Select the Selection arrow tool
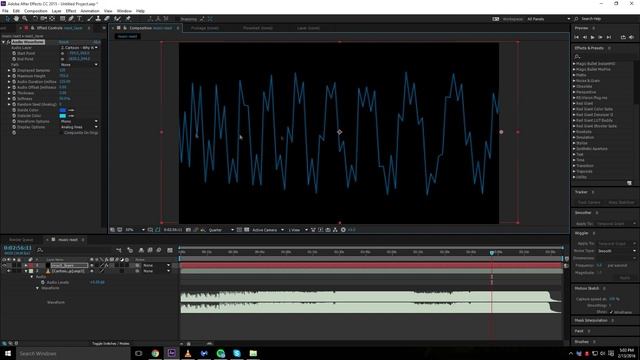The width and height of the screenshot is (640, 360). click(7, 19)
